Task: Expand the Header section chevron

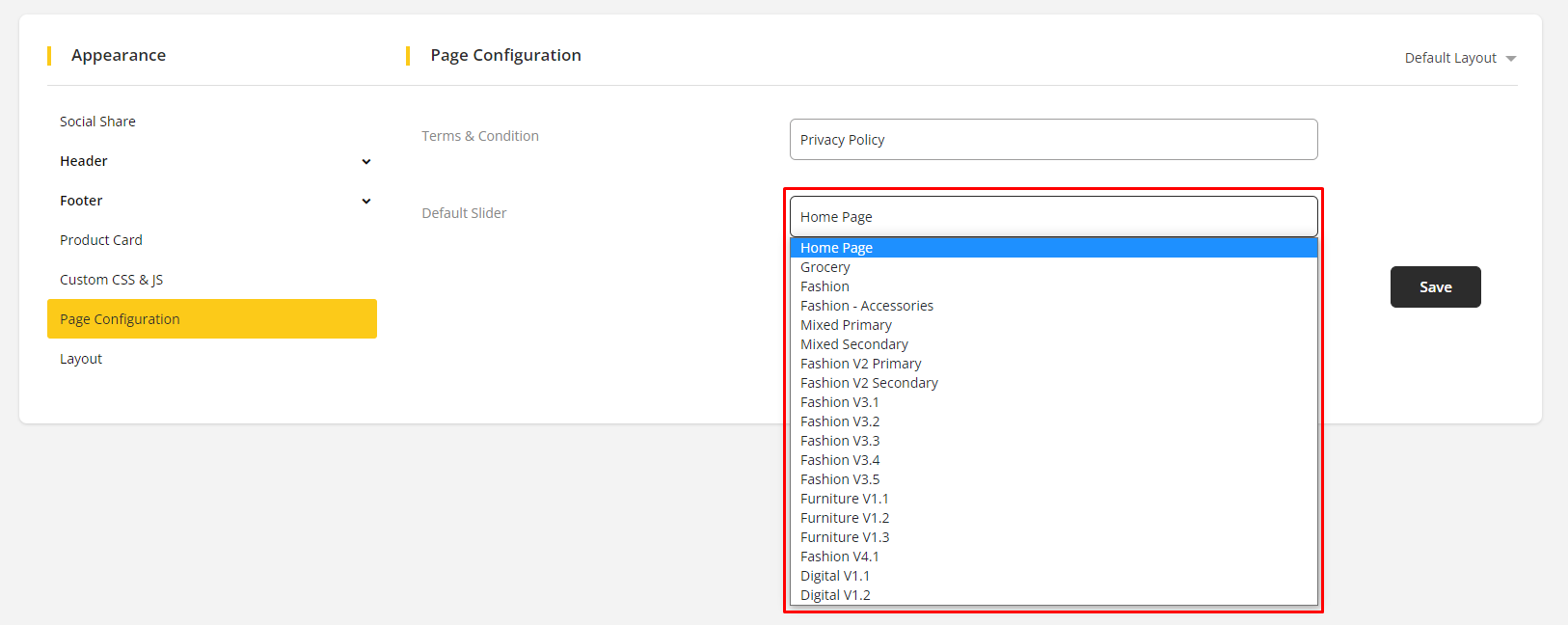Action: (x=365, y=161)
